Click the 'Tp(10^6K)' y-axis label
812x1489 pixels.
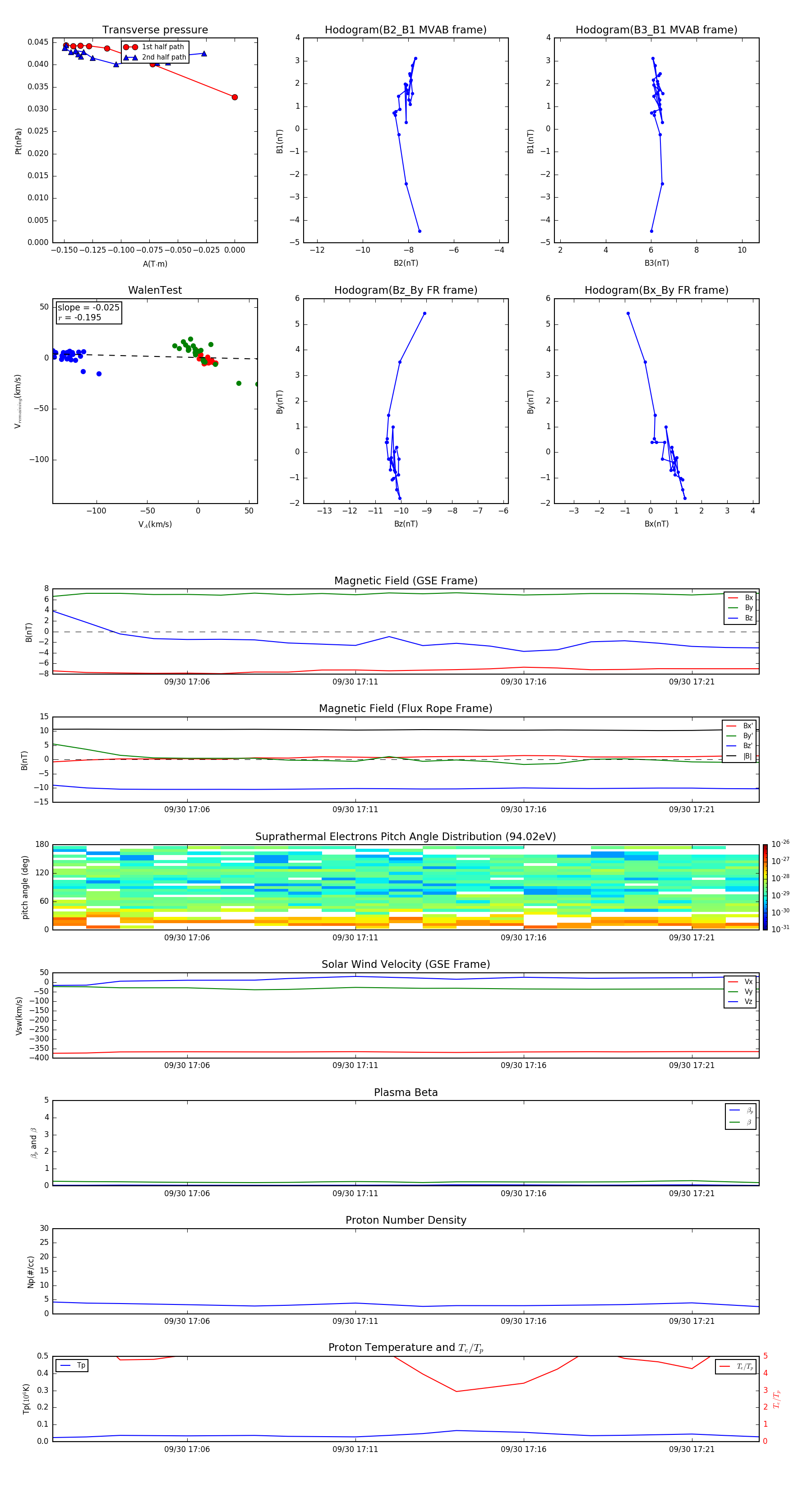click(x=26, y=1399)
